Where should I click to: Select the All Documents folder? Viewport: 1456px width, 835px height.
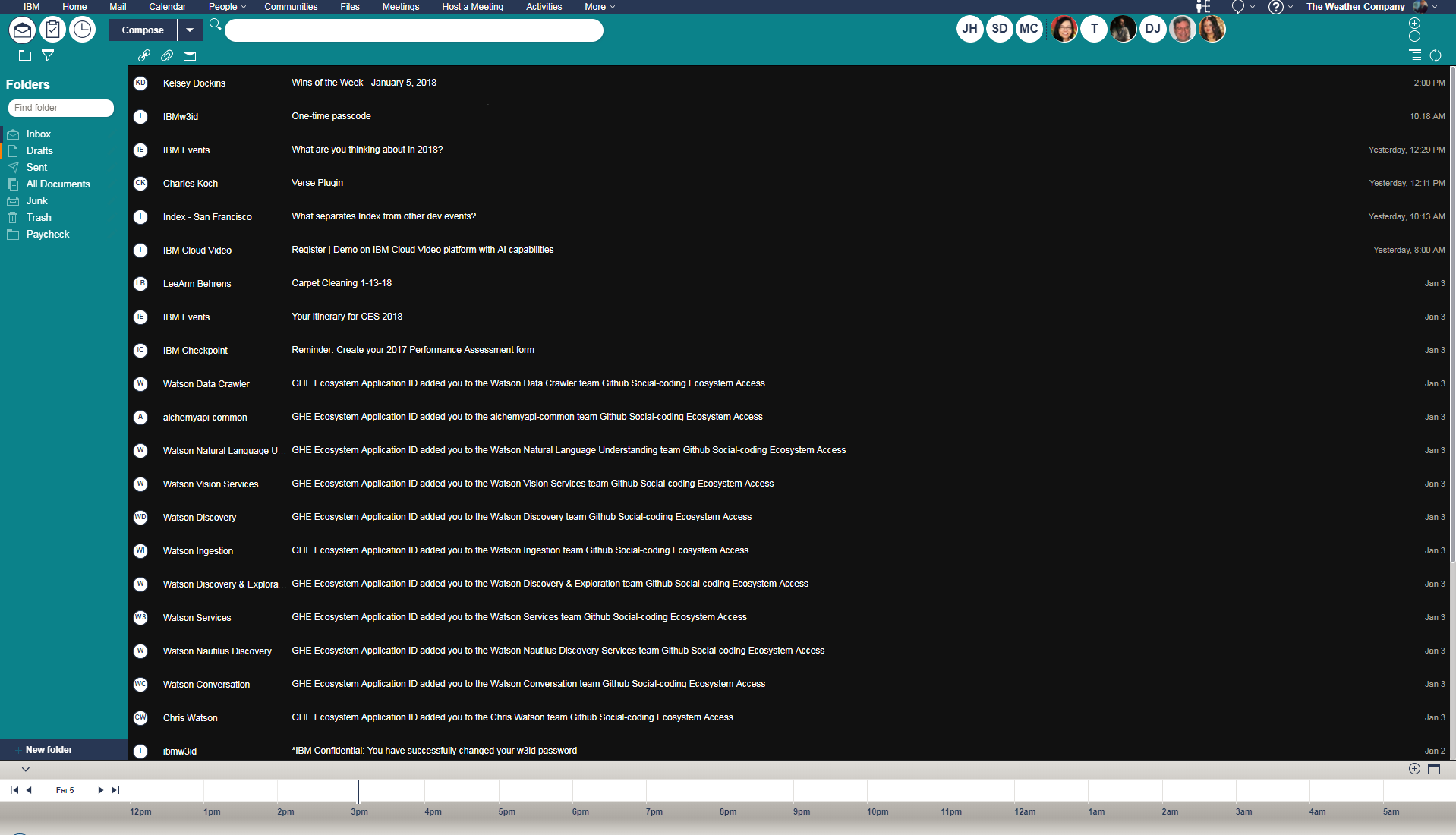64,184
